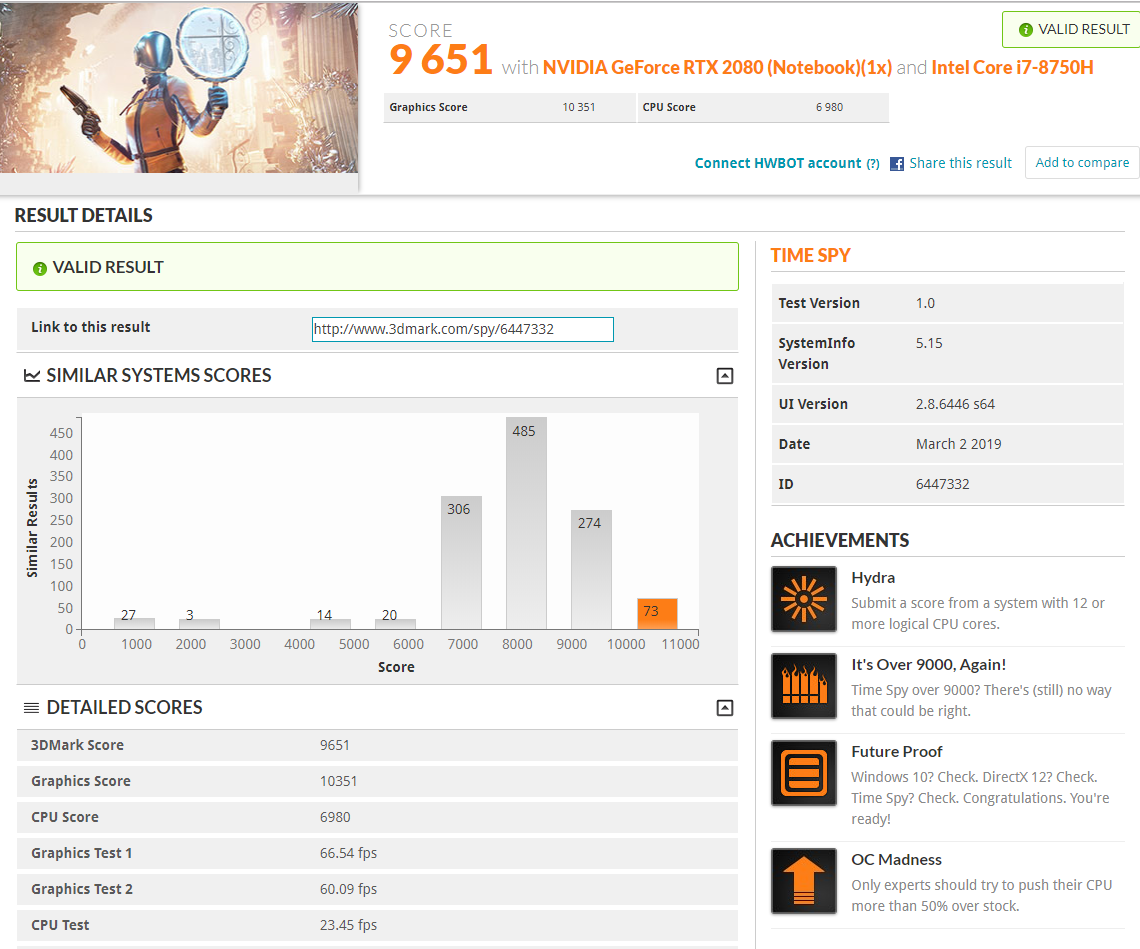This screenshot has width=1140, height=949.
Task: Click the CPU Score 6980 row value
Action: [x=335, y=817]
